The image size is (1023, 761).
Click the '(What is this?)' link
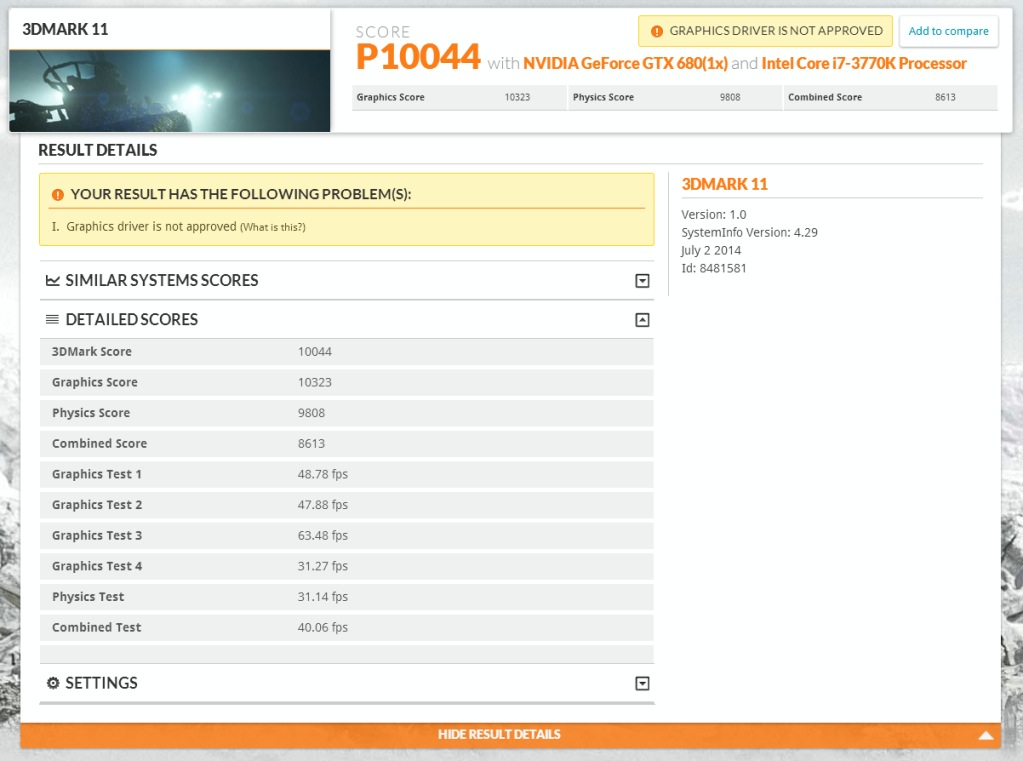point(272,227)
